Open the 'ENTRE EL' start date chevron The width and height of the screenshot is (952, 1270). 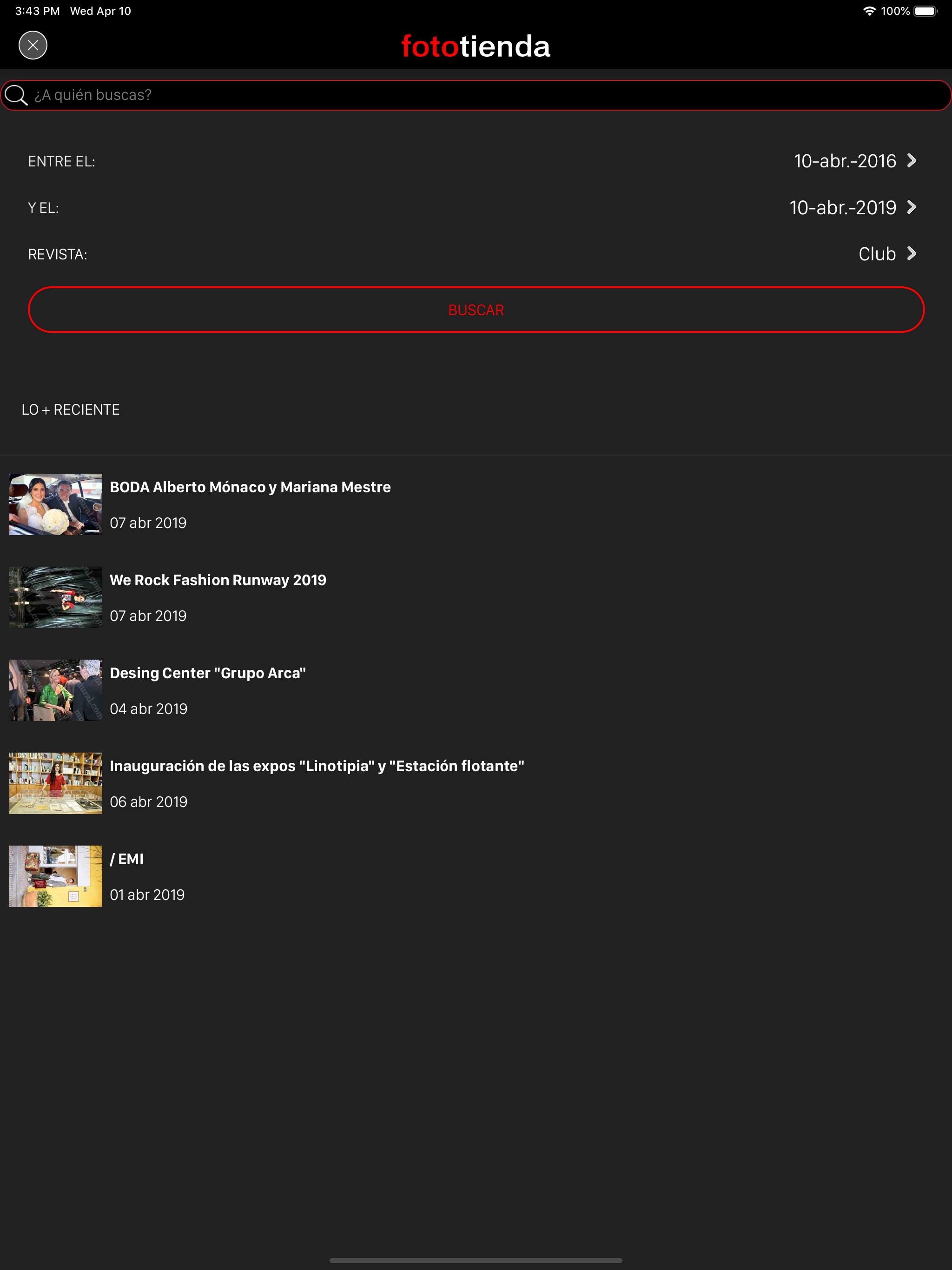point(911,161)
